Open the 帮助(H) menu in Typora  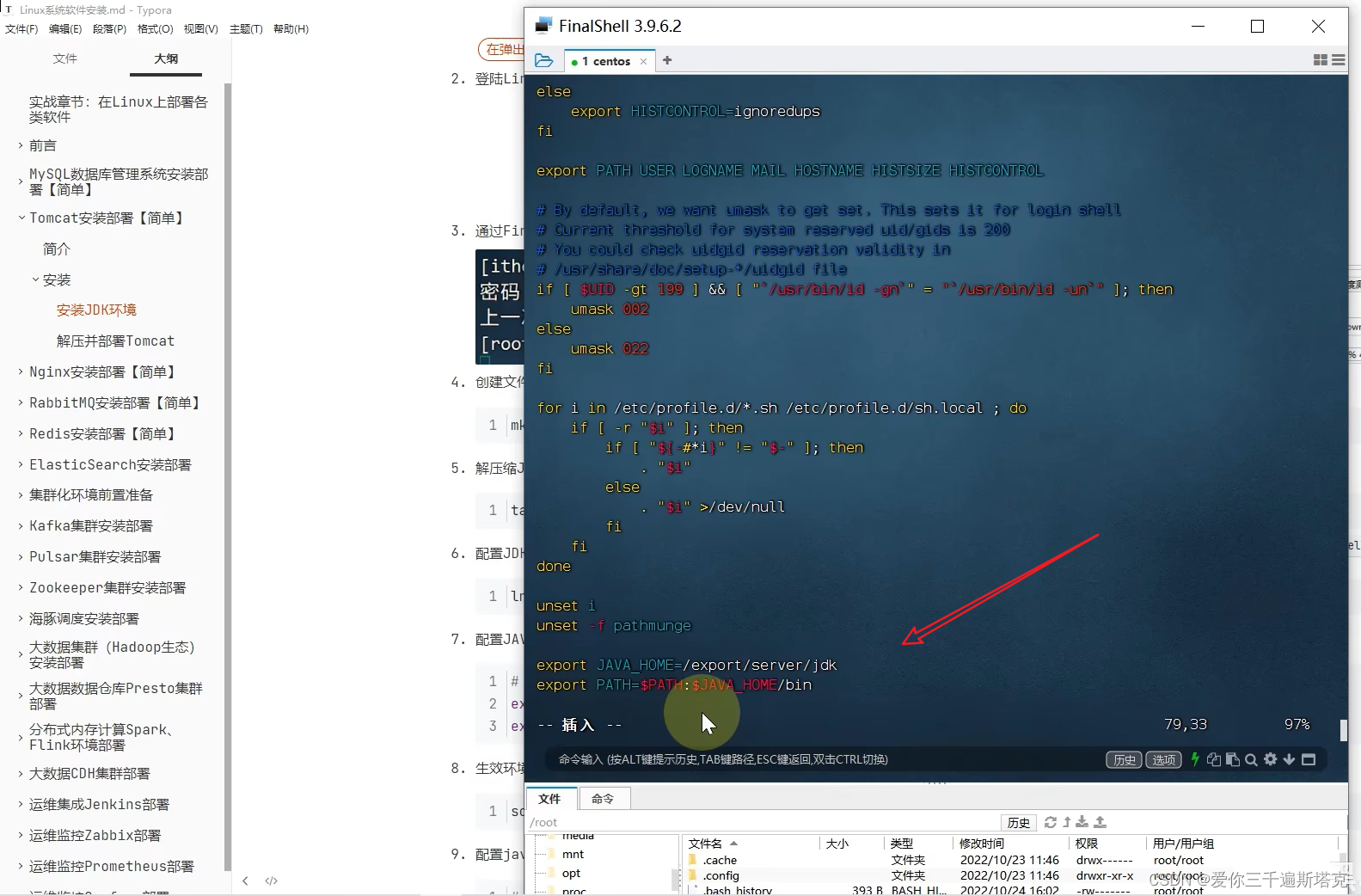291,28
